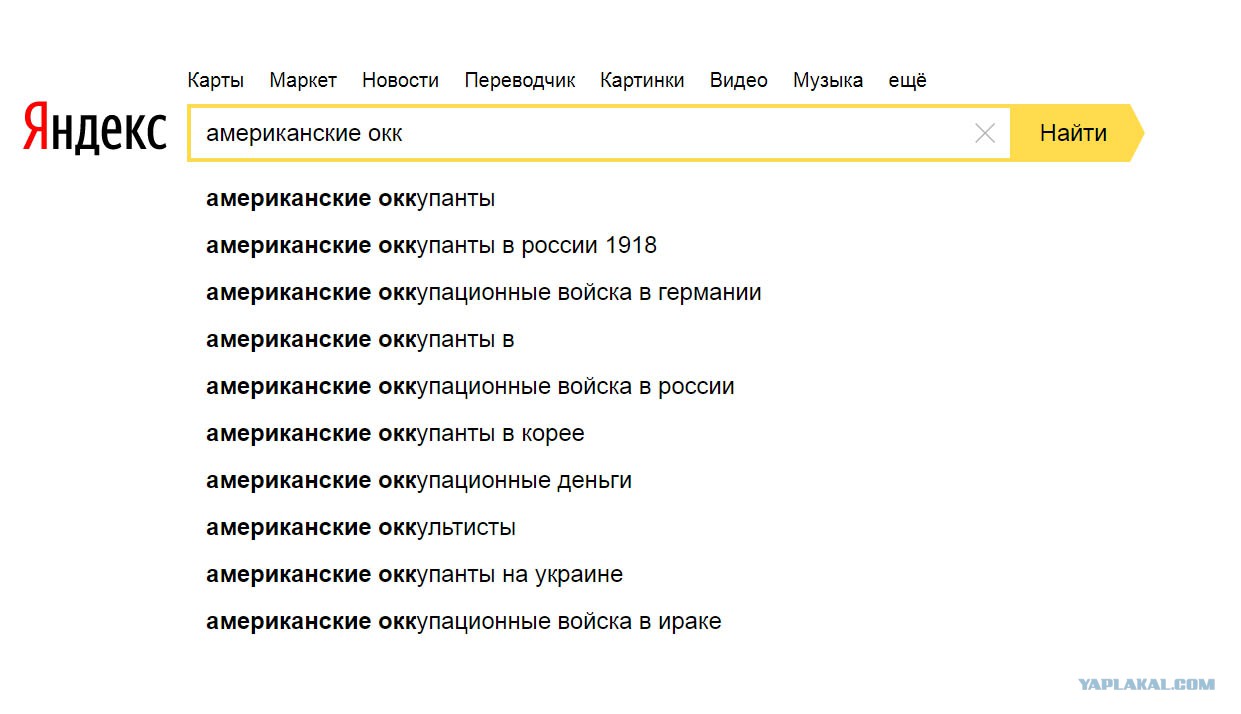Choose suggestion оккупанты в корее
Screen dimensions: 1241x714
pos(395,433)
